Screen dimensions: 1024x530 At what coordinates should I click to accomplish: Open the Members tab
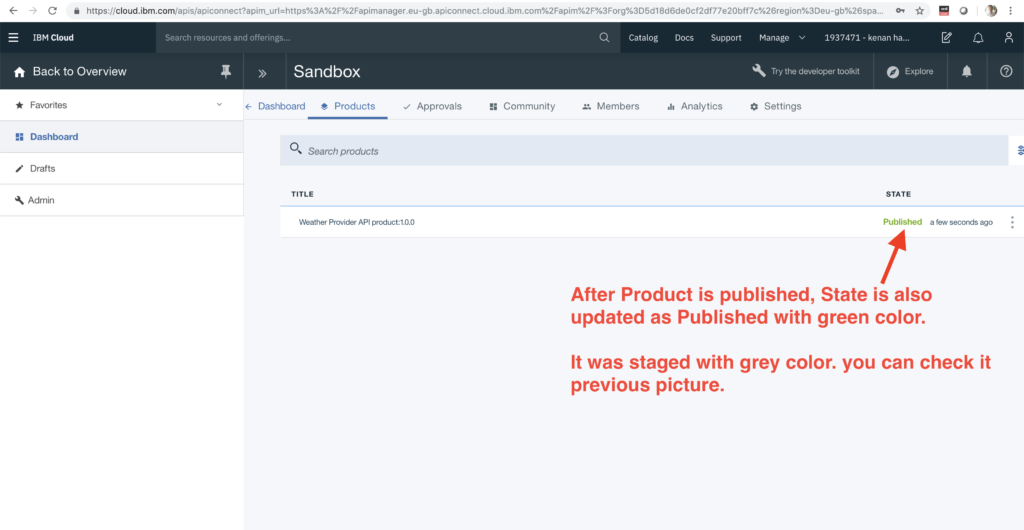click(x=611, y=106)
